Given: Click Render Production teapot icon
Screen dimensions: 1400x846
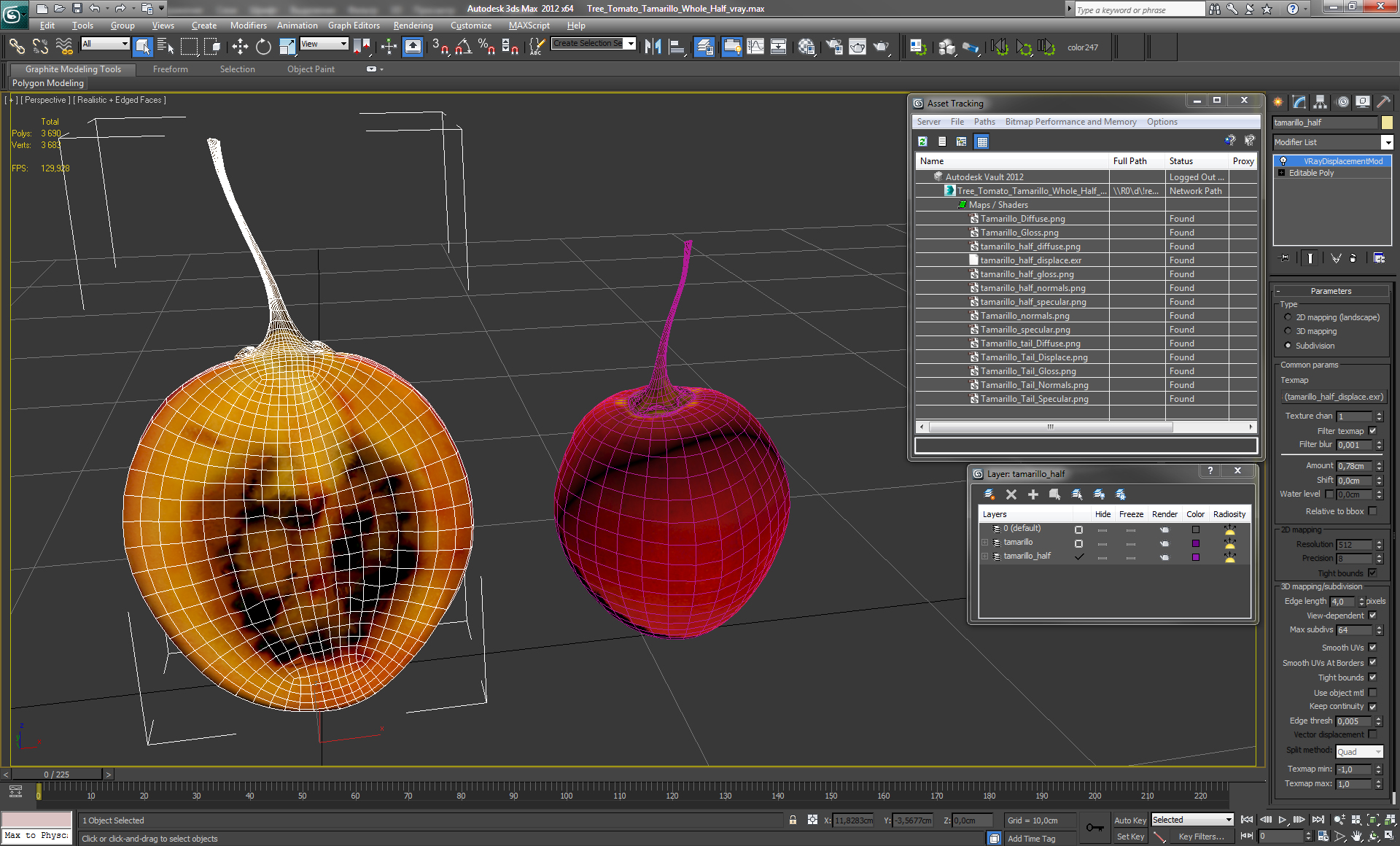Looking at the screenshot, I should pyautogui.click(x=882, y=47).
